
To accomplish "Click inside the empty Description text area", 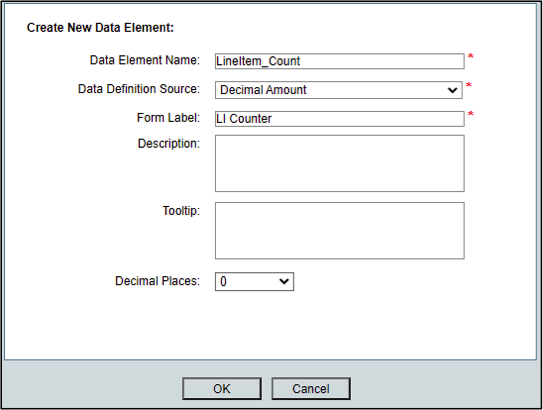I will pyautogui.click(x=340, y=163).
